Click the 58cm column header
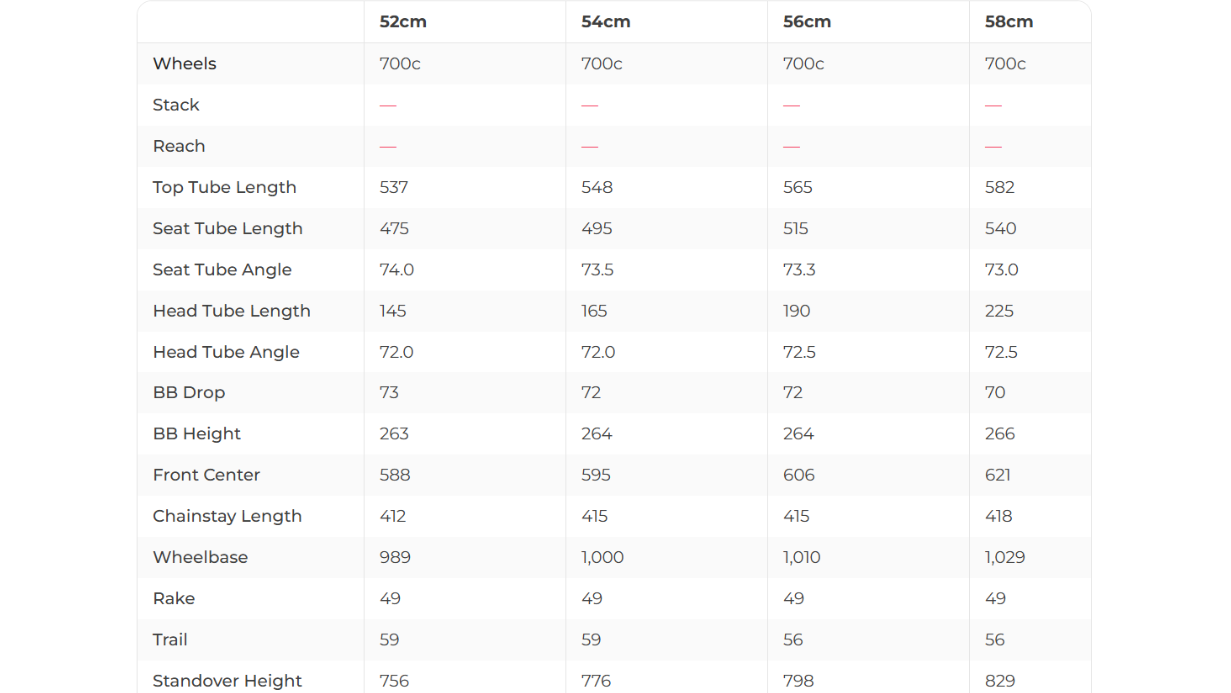 [1008, 22]
